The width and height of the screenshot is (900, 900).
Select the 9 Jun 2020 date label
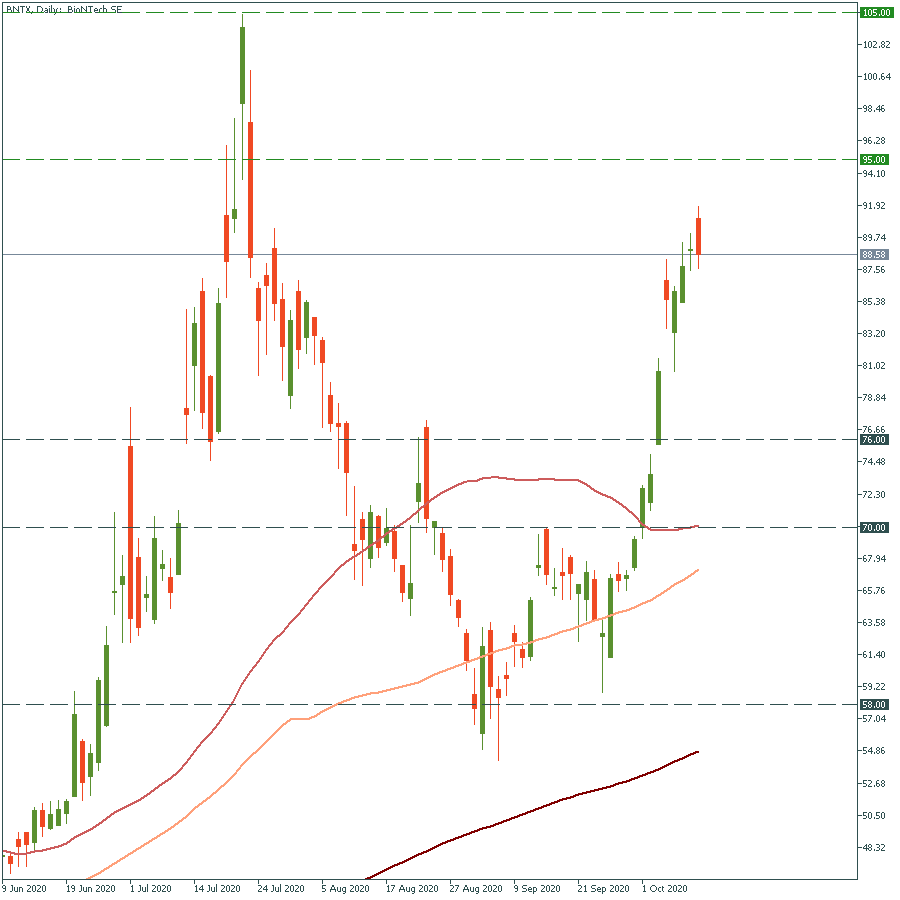[x=25, y=888]
